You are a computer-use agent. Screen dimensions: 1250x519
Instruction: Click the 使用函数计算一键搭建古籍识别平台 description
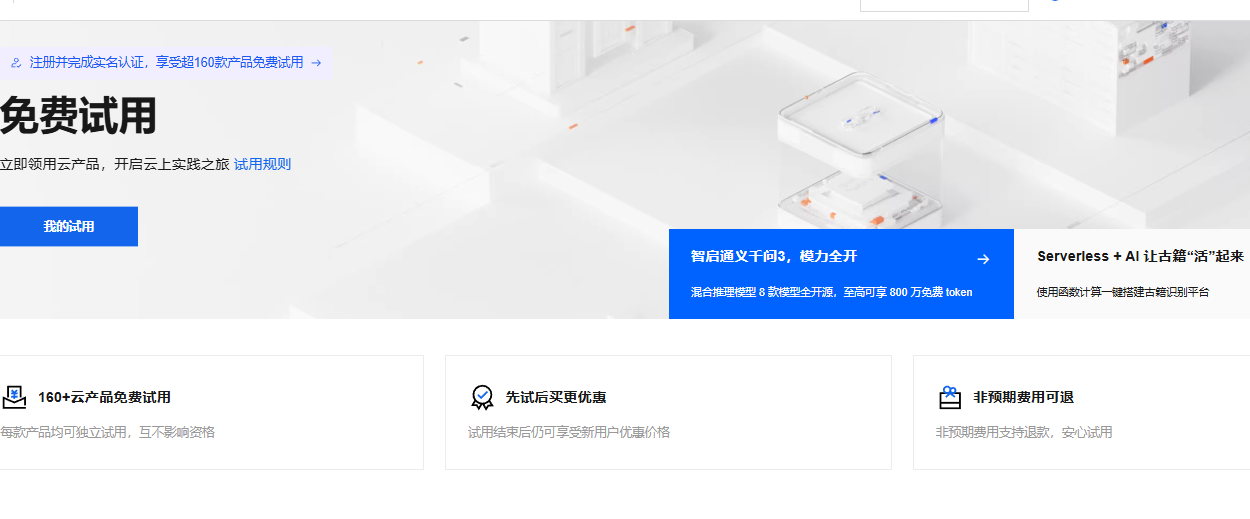1123,292
